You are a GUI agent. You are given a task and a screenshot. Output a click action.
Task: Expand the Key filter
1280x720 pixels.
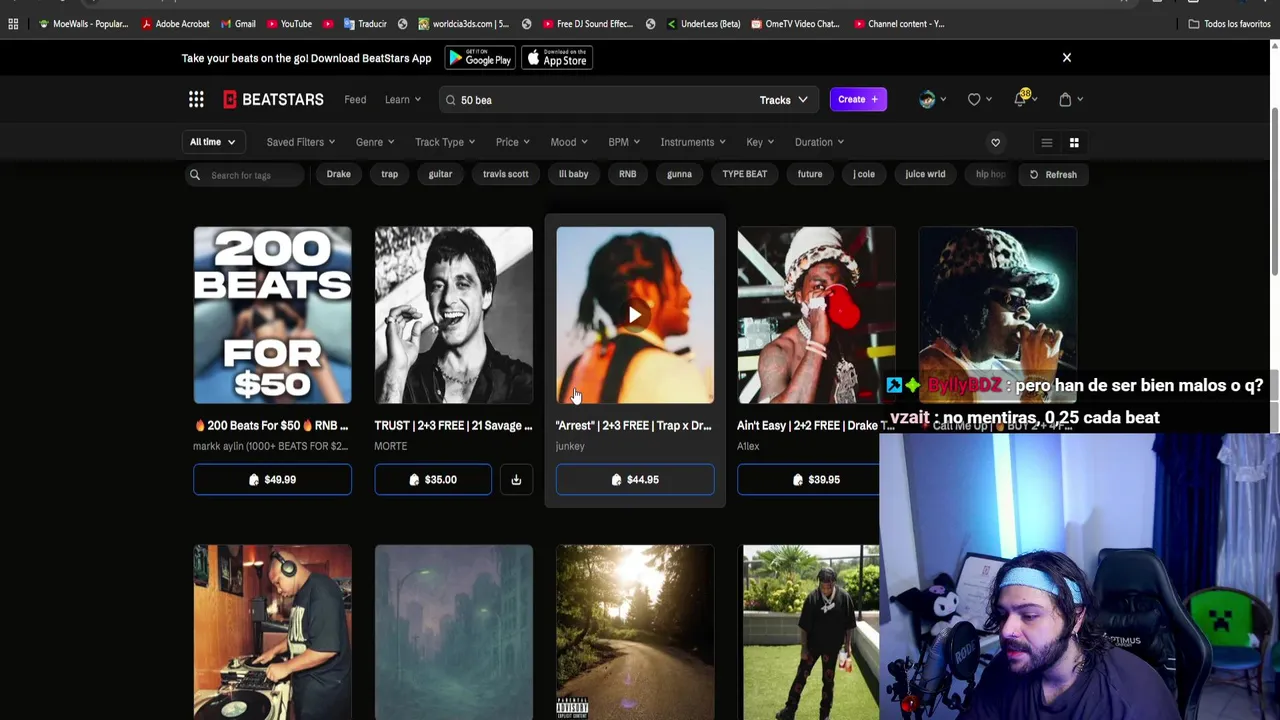[x=759, y=142]
